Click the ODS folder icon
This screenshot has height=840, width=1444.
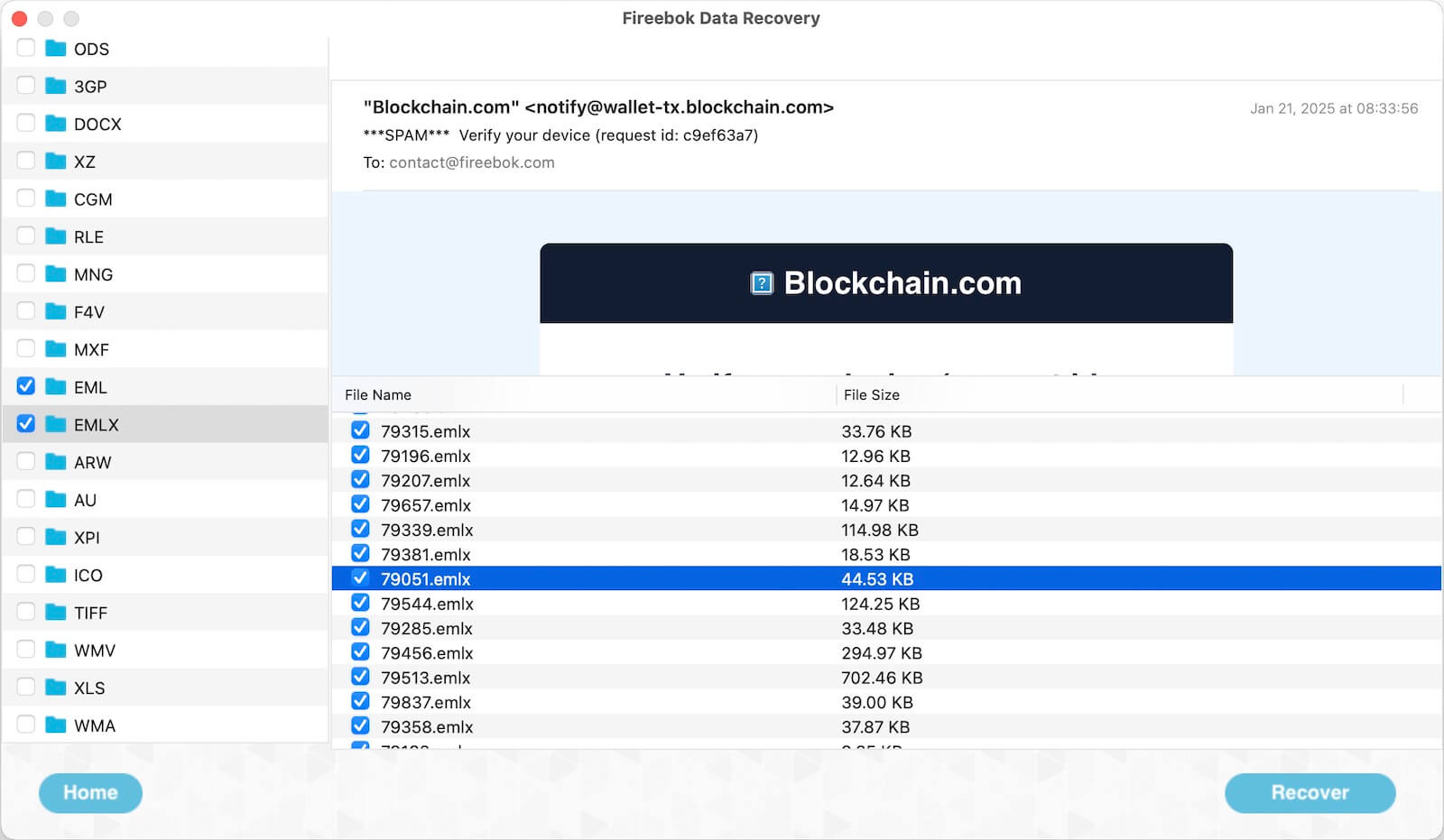pyautogui.click(x=56, y=48)
